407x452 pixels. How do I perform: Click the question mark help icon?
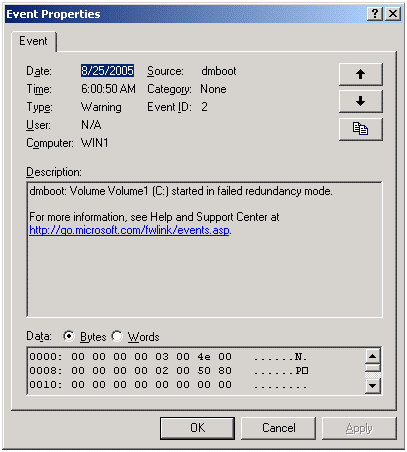pos(375,14)
